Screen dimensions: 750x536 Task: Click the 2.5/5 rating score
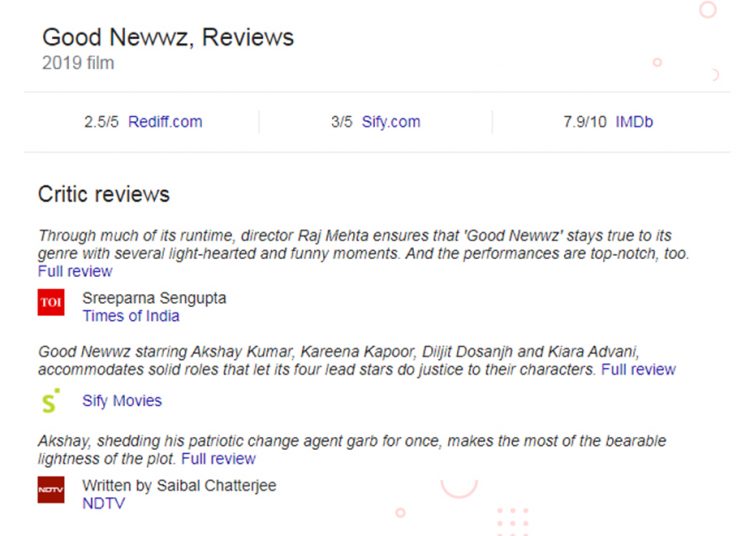(x=102, y=122)
